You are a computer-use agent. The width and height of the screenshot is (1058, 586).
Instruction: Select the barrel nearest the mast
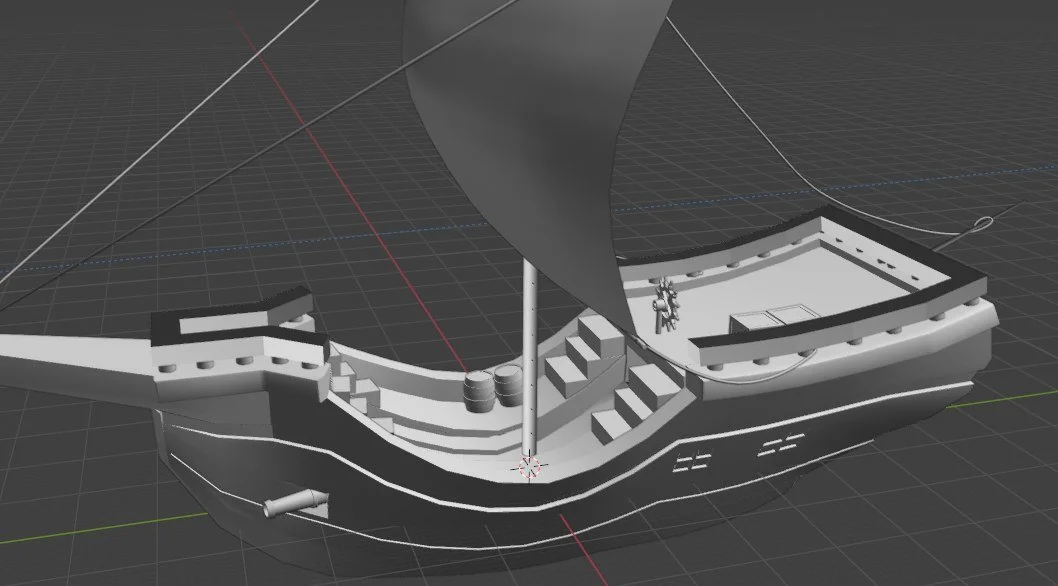click(x=508, y=385)
